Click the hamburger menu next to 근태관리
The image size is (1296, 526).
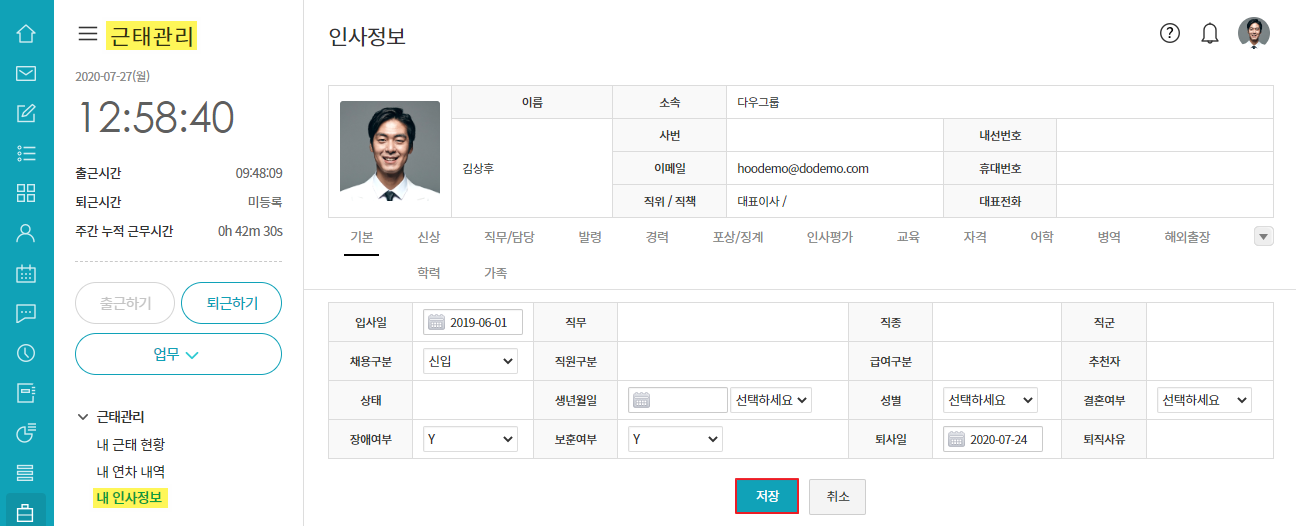coord(88,34)
